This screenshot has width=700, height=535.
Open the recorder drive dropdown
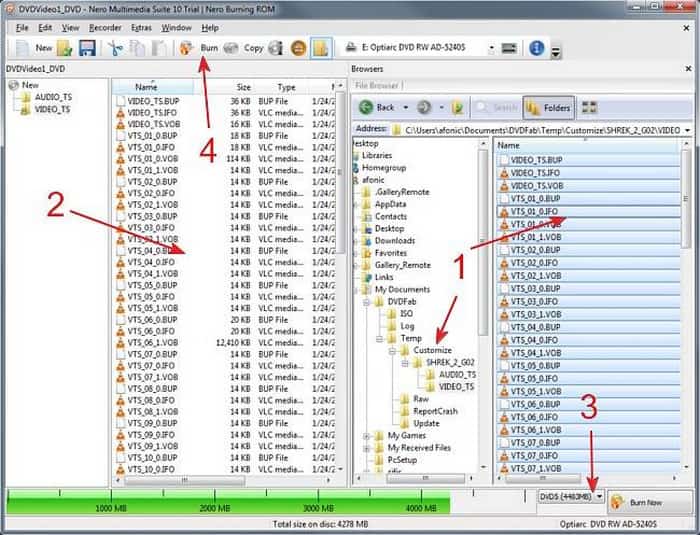(x=492, y=48)
